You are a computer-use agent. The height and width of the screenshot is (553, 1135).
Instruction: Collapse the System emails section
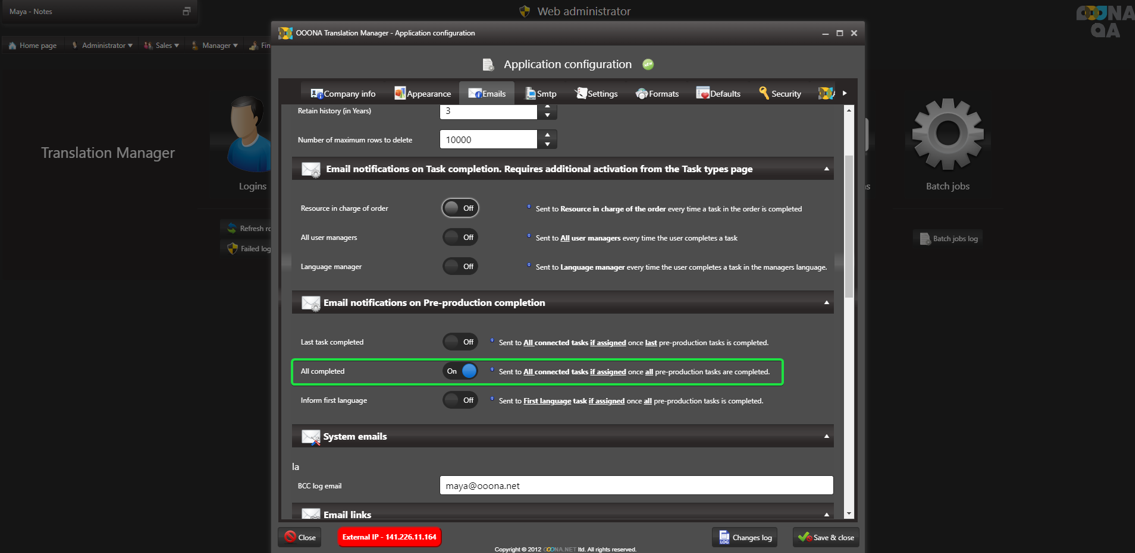[x=826, y=437]
